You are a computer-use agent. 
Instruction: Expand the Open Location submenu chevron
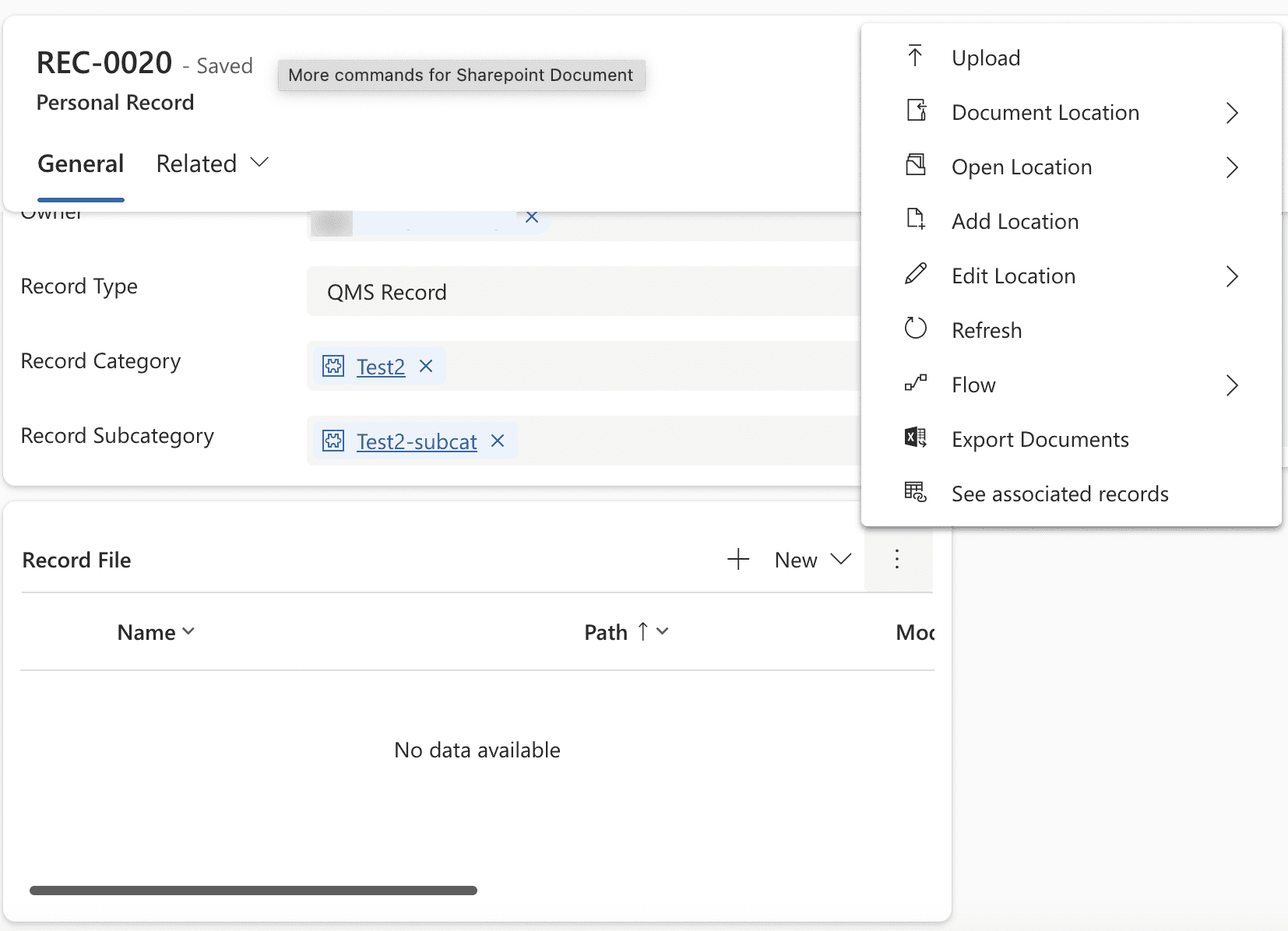click(1232, 167)
